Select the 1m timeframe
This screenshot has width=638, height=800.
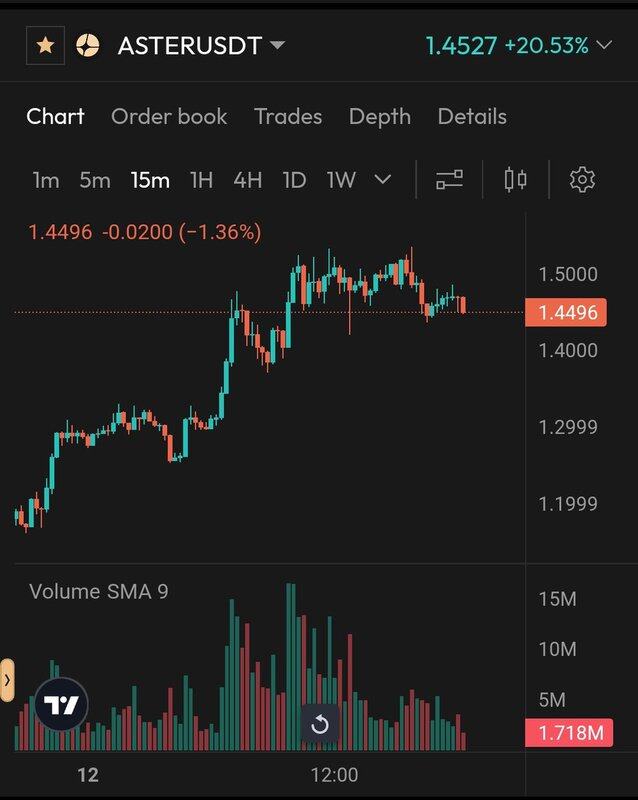coord(46,180)
